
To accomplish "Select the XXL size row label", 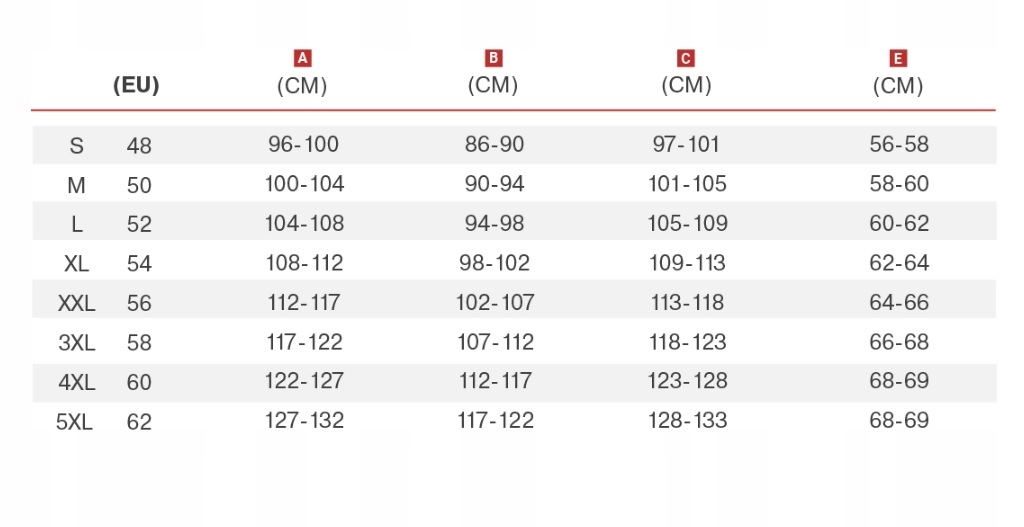I will (77, 303).
